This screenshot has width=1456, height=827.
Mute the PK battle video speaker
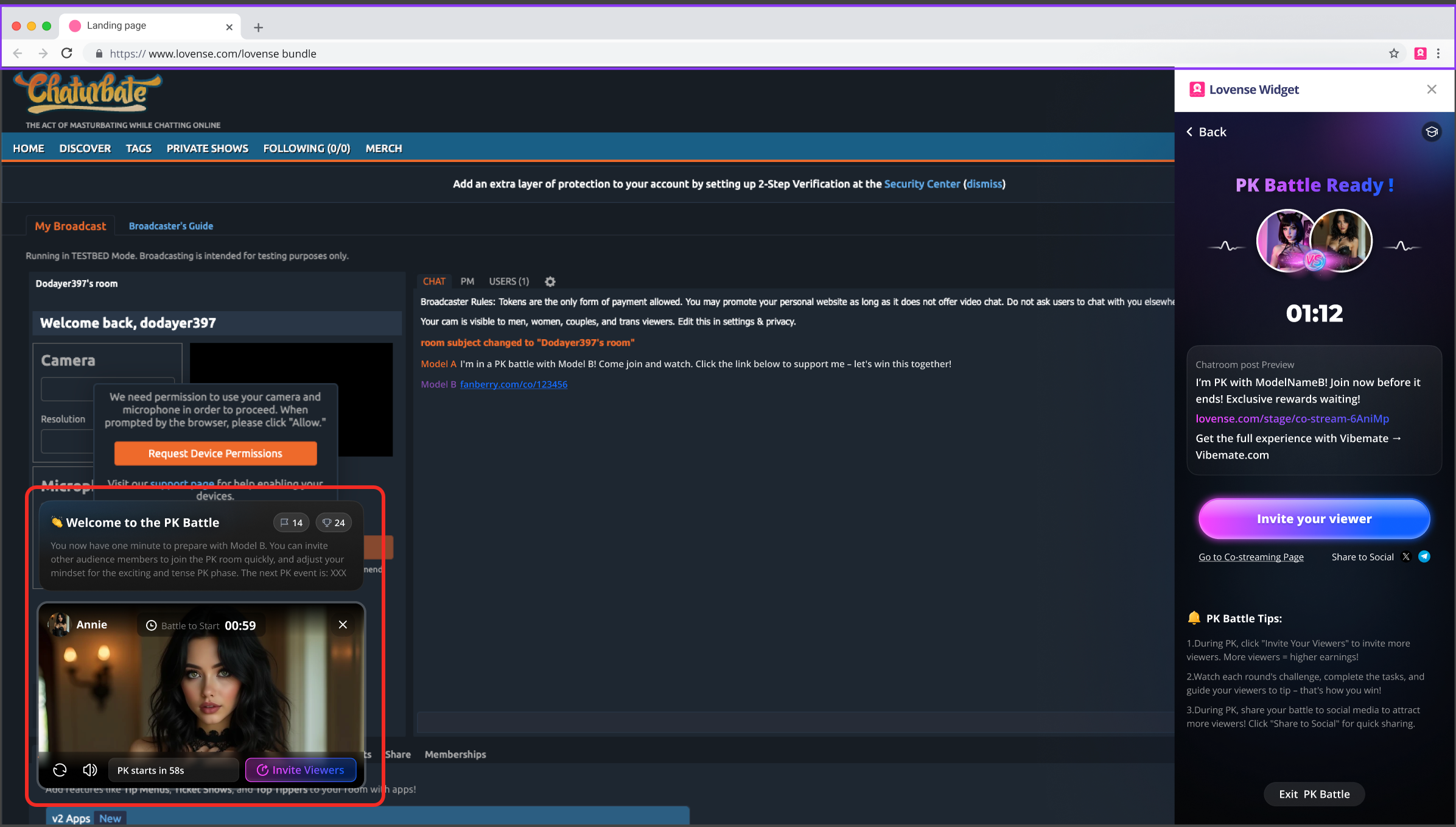click(x=89, y=770)
